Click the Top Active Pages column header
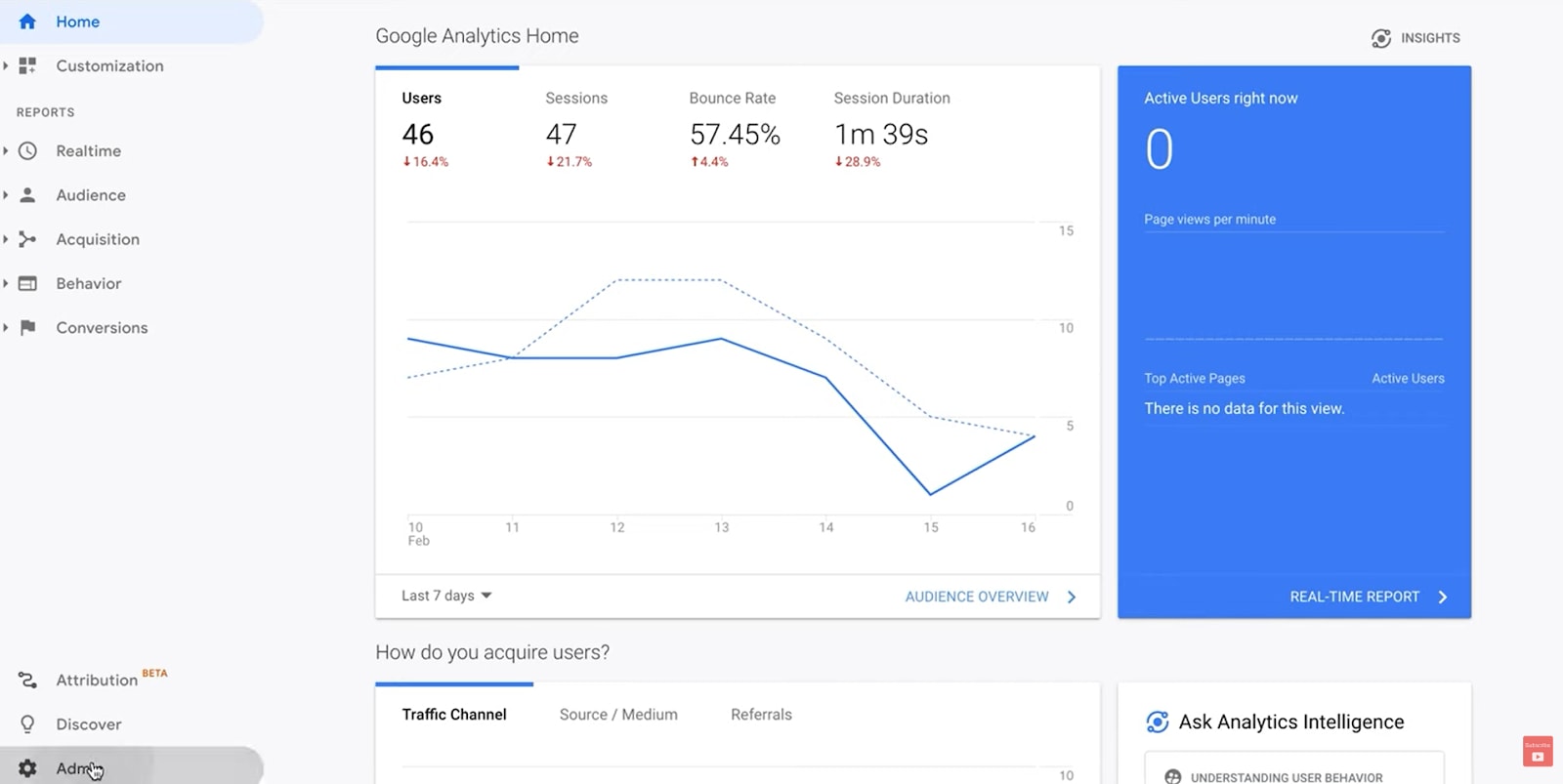1563x784 pixels. tap(1195, 378)
